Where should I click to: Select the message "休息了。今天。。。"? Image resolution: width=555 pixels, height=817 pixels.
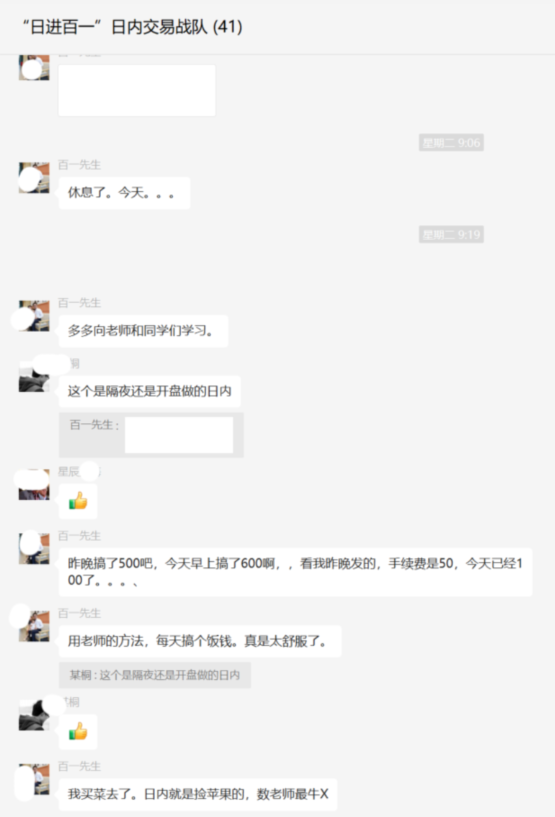(124, 193)
